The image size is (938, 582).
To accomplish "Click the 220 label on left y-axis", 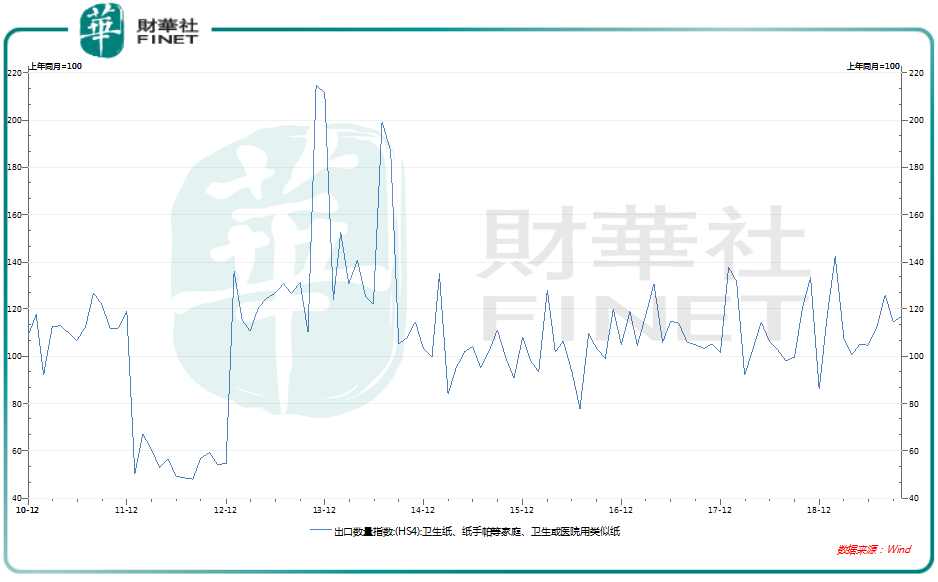I will point(14,73).
